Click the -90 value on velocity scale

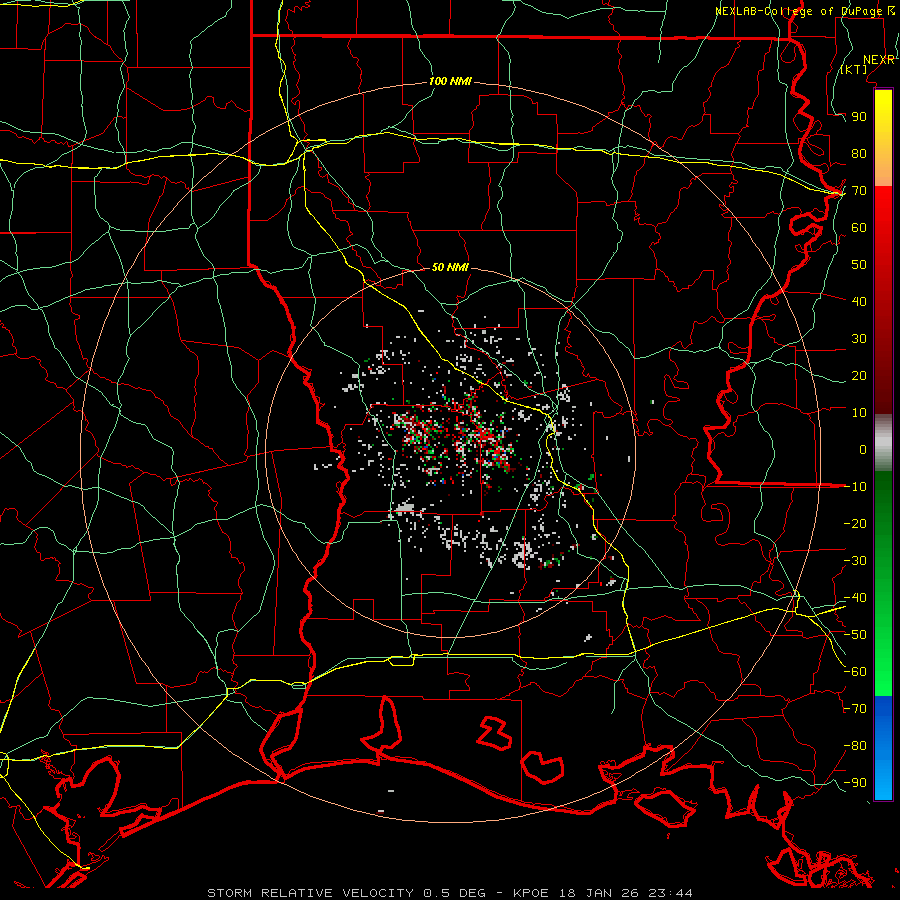click(855, 782)
